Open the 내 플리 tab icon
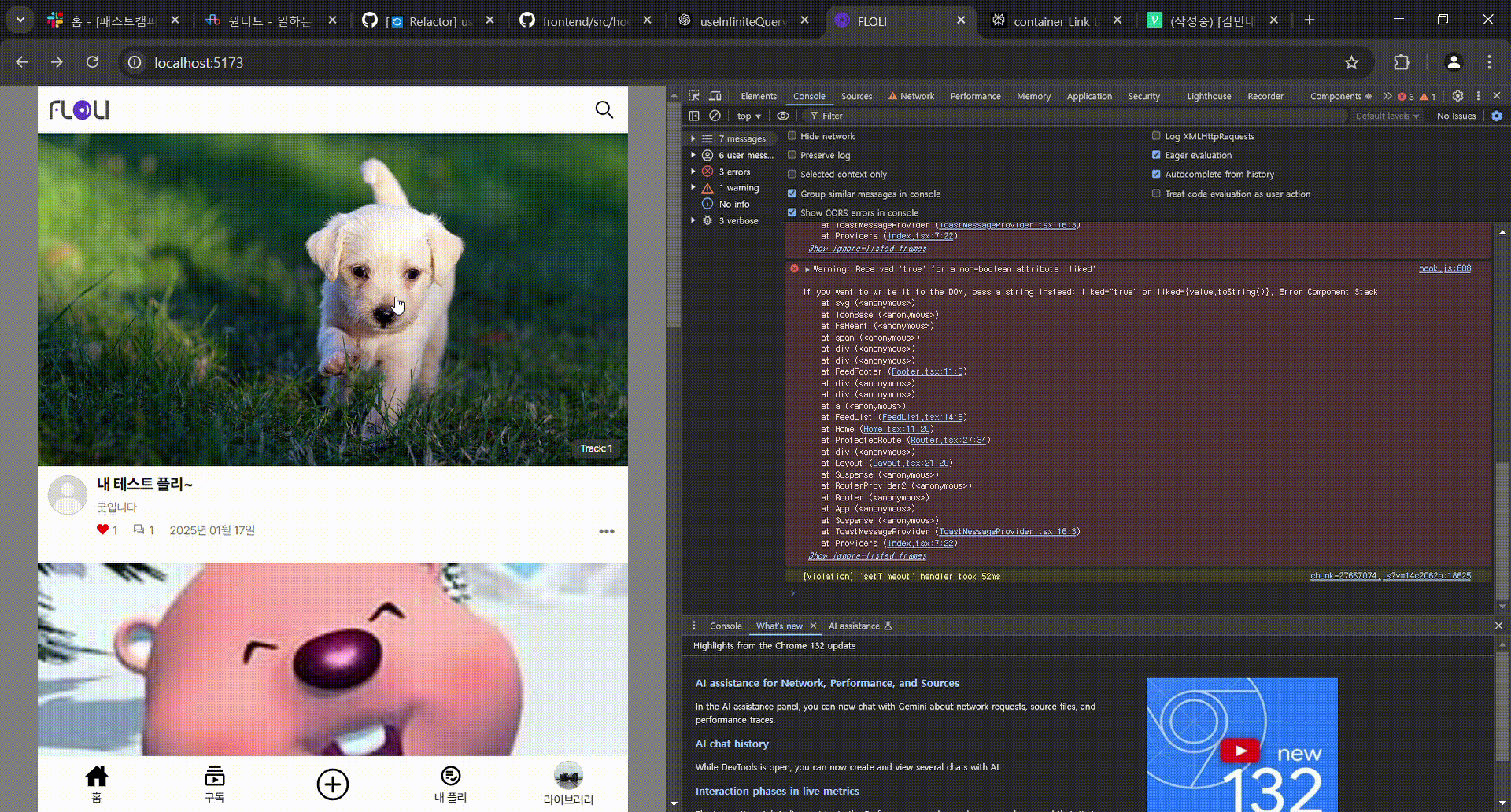The width and height of the screenshot is (1511, 812). (x=450, y=784)
